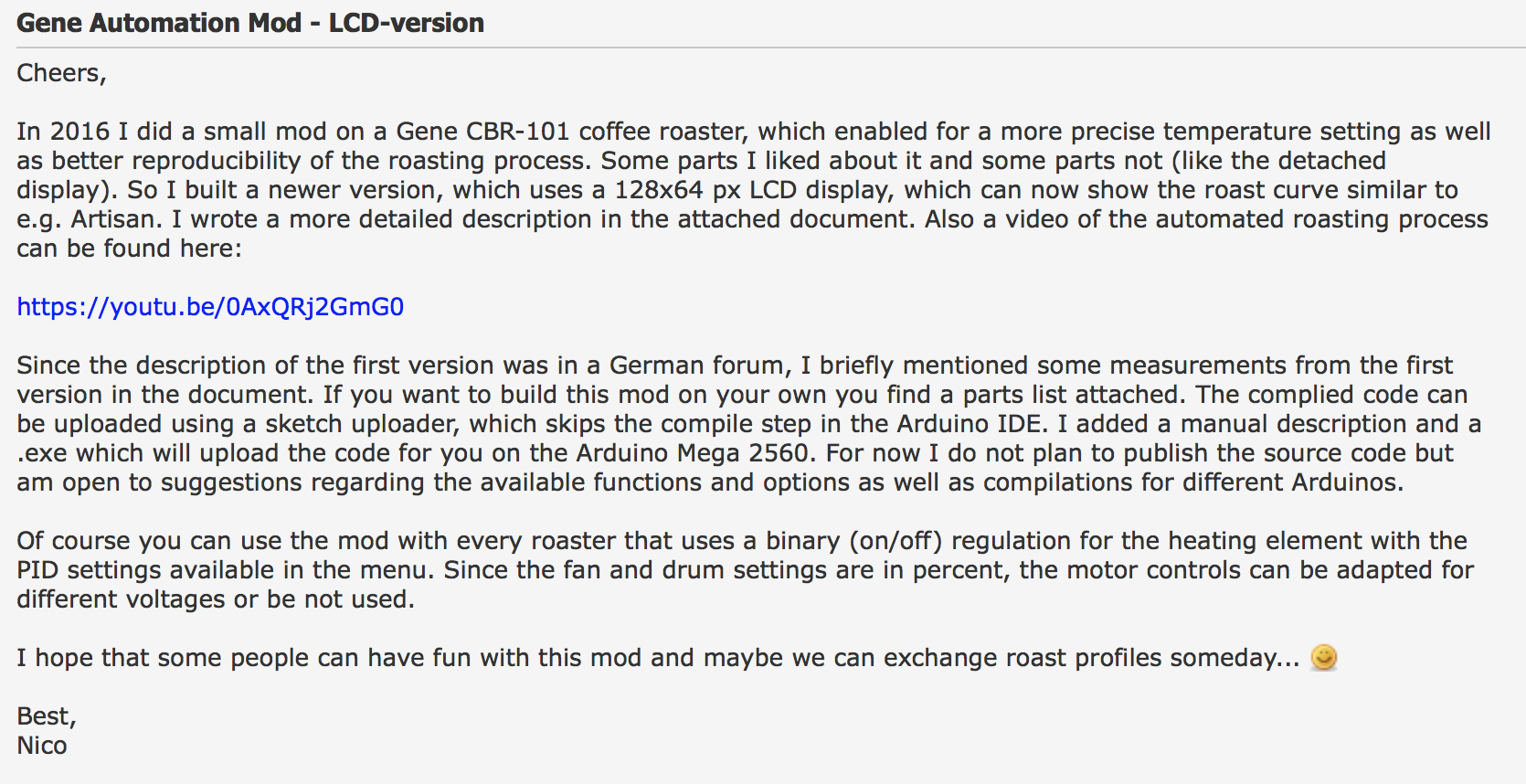Click the words 'different voltages' in the post
The width and height of the screenshot is (1526, 784).
121,599
